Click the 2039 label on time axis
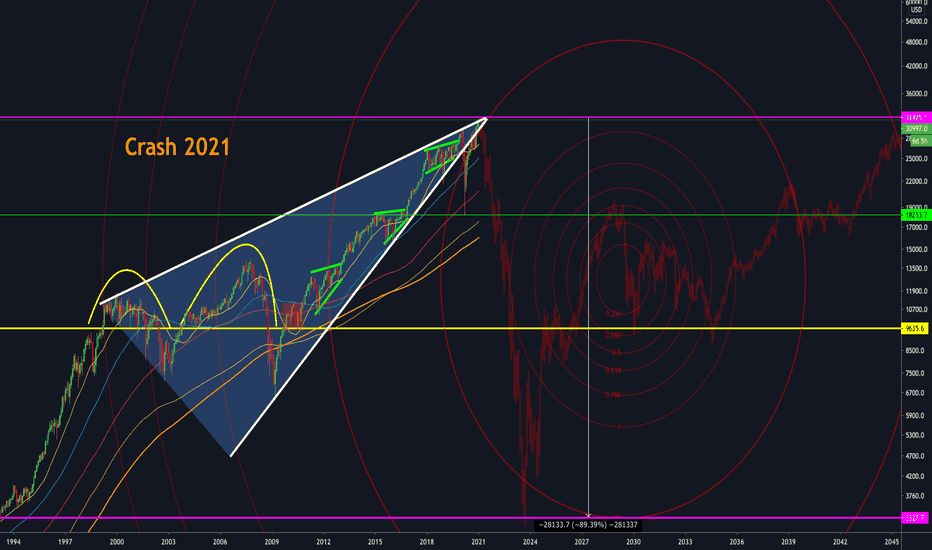Viewport: 932px width, 550px height. click(789, 542)
